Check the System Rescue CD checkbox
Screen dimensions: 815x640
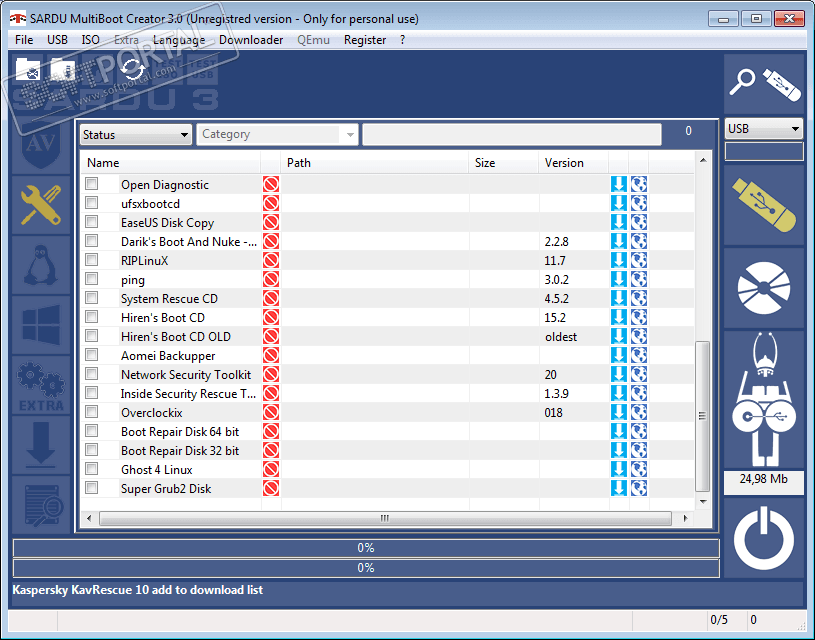point(92,298)
